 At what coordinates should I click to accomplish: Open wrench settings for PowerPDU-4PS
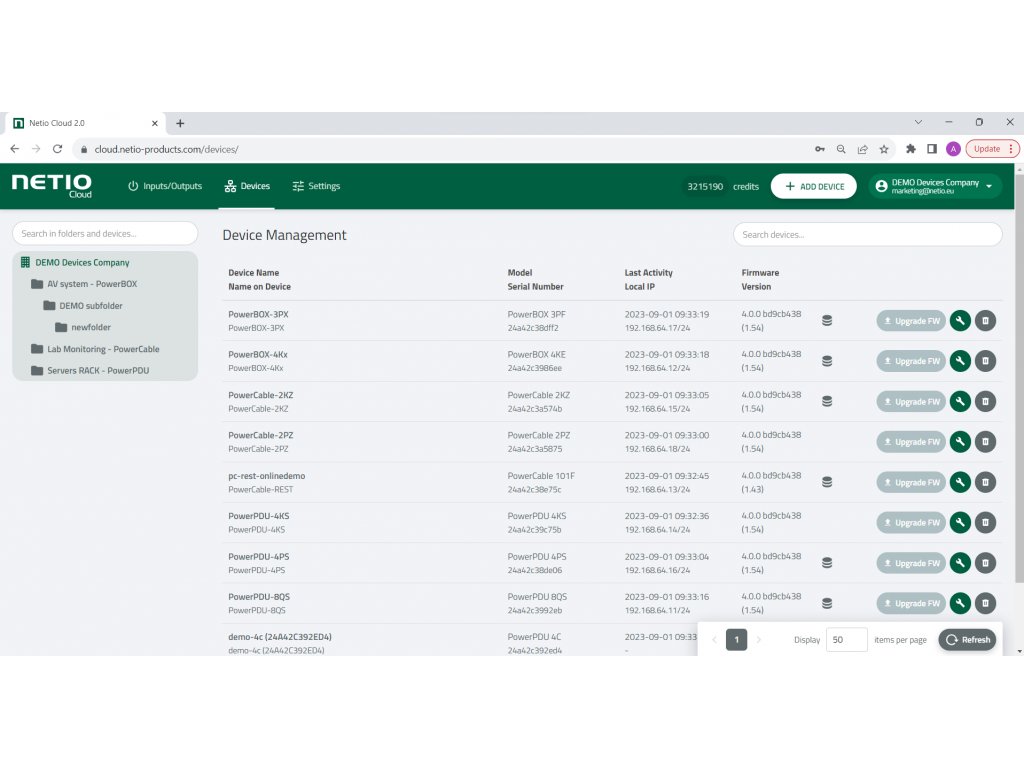tap(960, 563)
